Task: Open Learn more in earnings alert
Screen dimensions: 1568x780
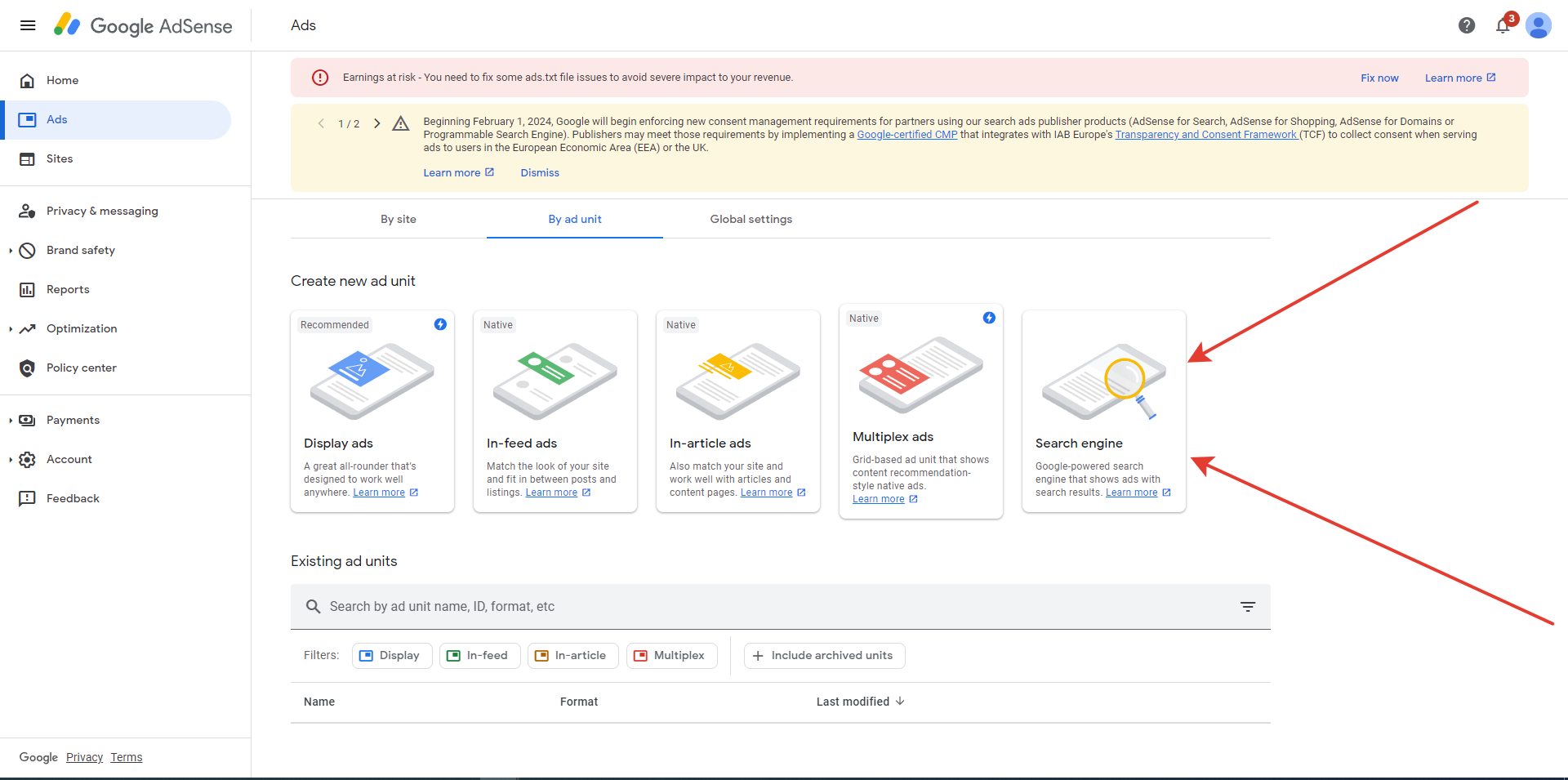Action: [x=1460, y=78]
